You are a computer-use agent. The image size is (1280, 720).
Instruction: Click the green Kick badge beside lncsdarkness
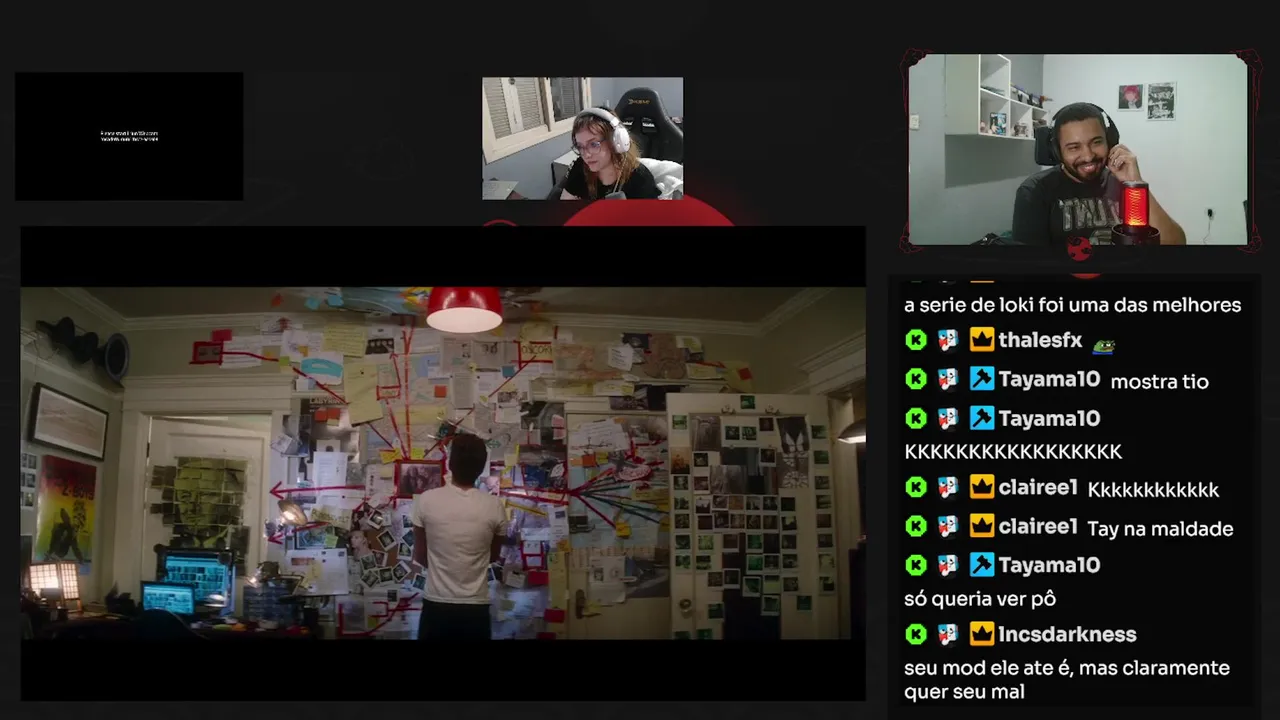pyautogui.click(x=916, y=634)
